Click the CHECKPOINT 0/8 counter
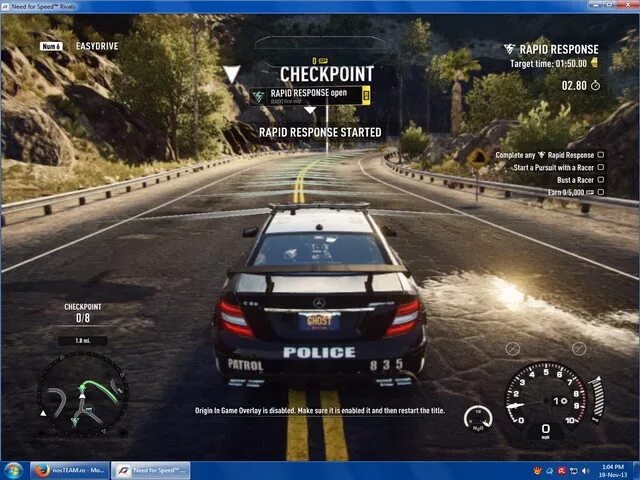Screen dimensions: 640x480 [83, 313]
